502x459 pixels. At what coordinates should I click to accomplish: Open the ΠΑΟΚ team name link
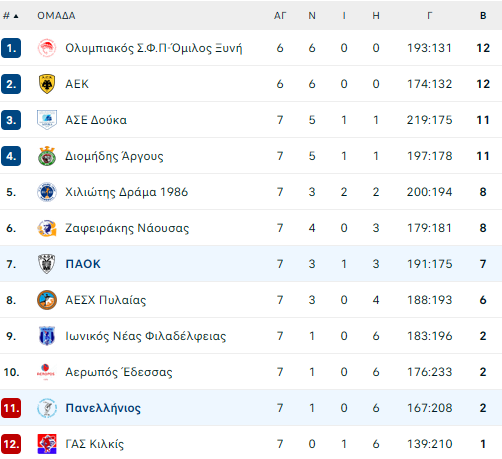point(83,264)
